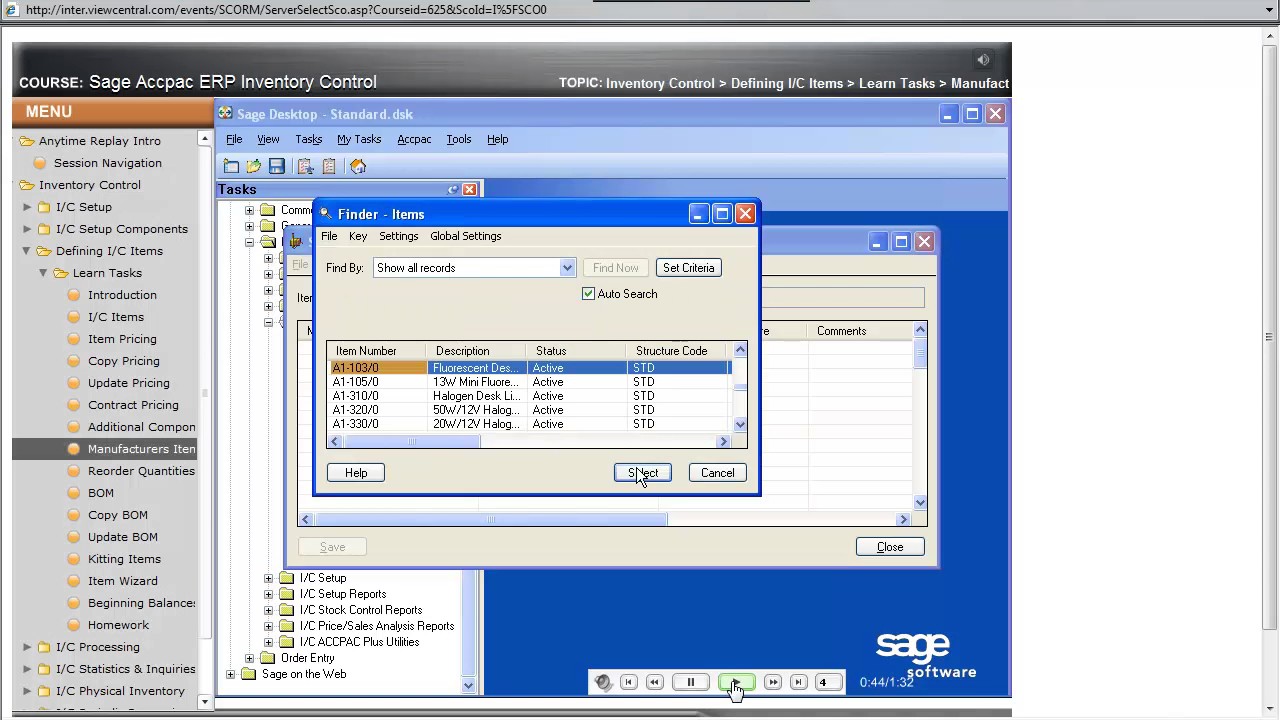Open the Kitting Items lesson
1280x720 pixels.
pyautogui.click(x=124, y=559)
